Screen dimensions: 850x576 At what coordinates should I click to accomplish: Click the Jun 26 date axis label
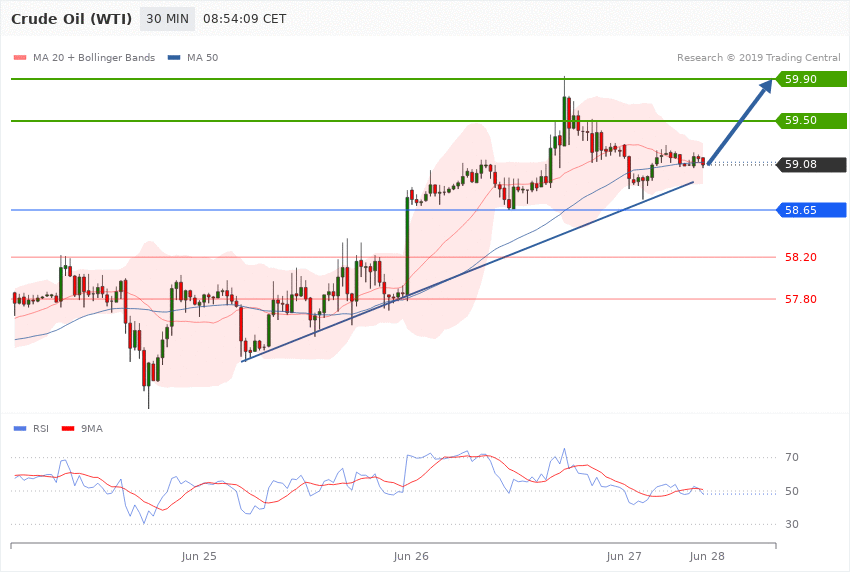(411, 556)
